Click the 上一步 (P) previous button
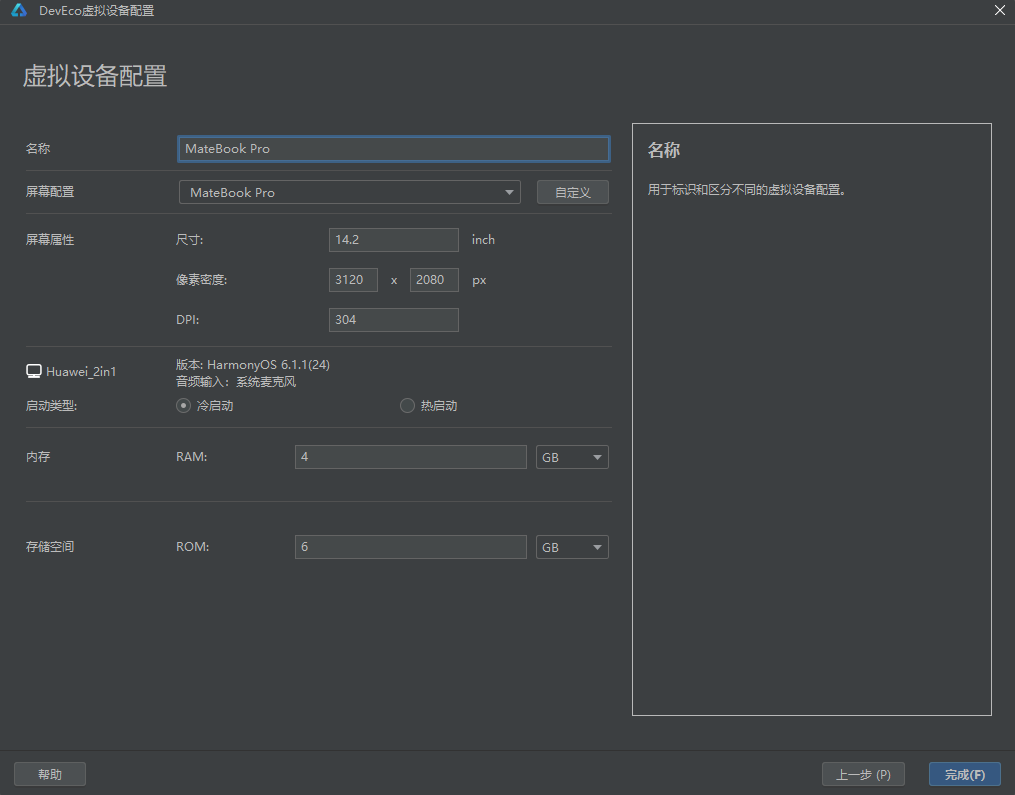1015x795 pixels. tap(863, 774)
